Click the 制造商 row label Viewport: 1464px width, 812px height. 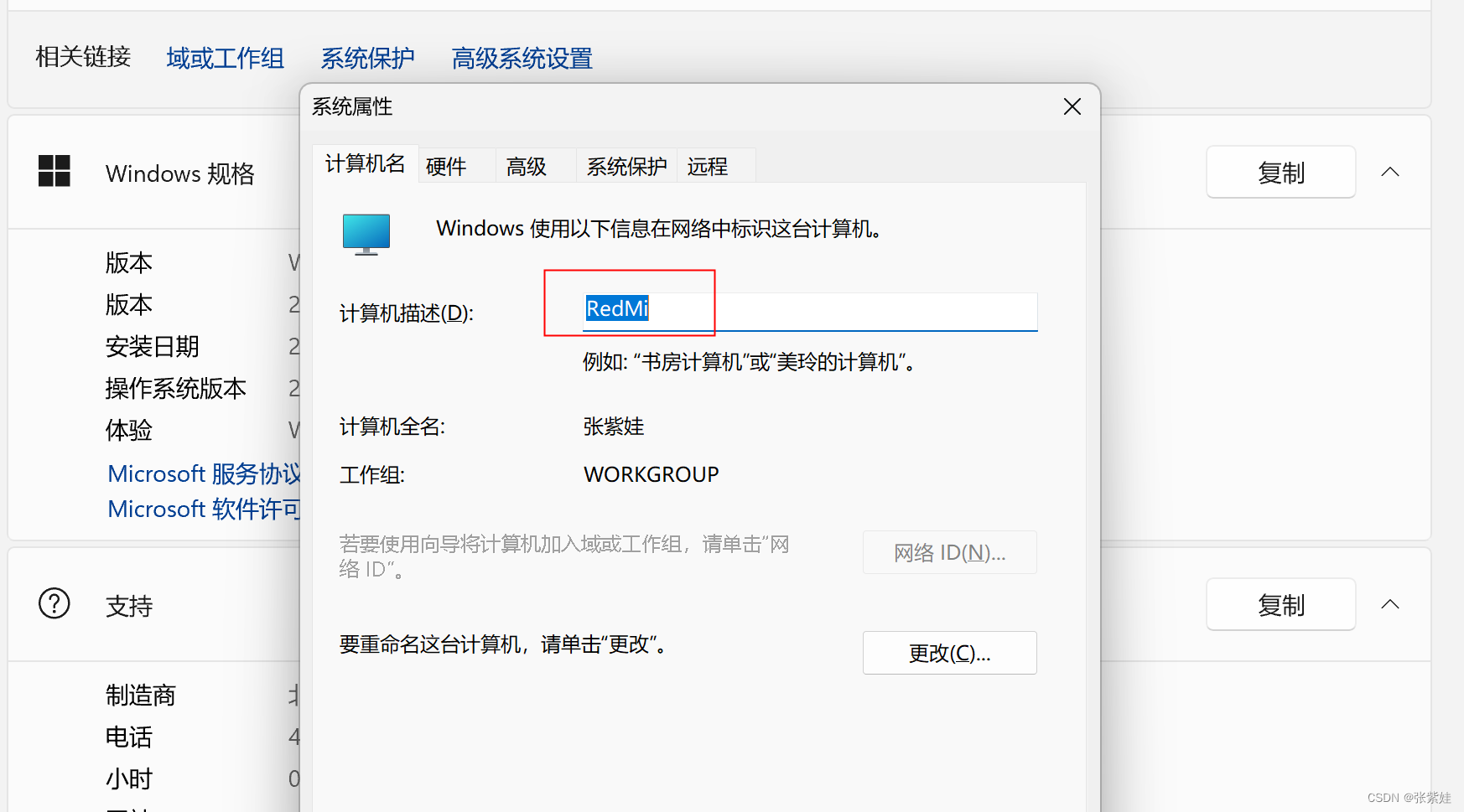point(141,695)
